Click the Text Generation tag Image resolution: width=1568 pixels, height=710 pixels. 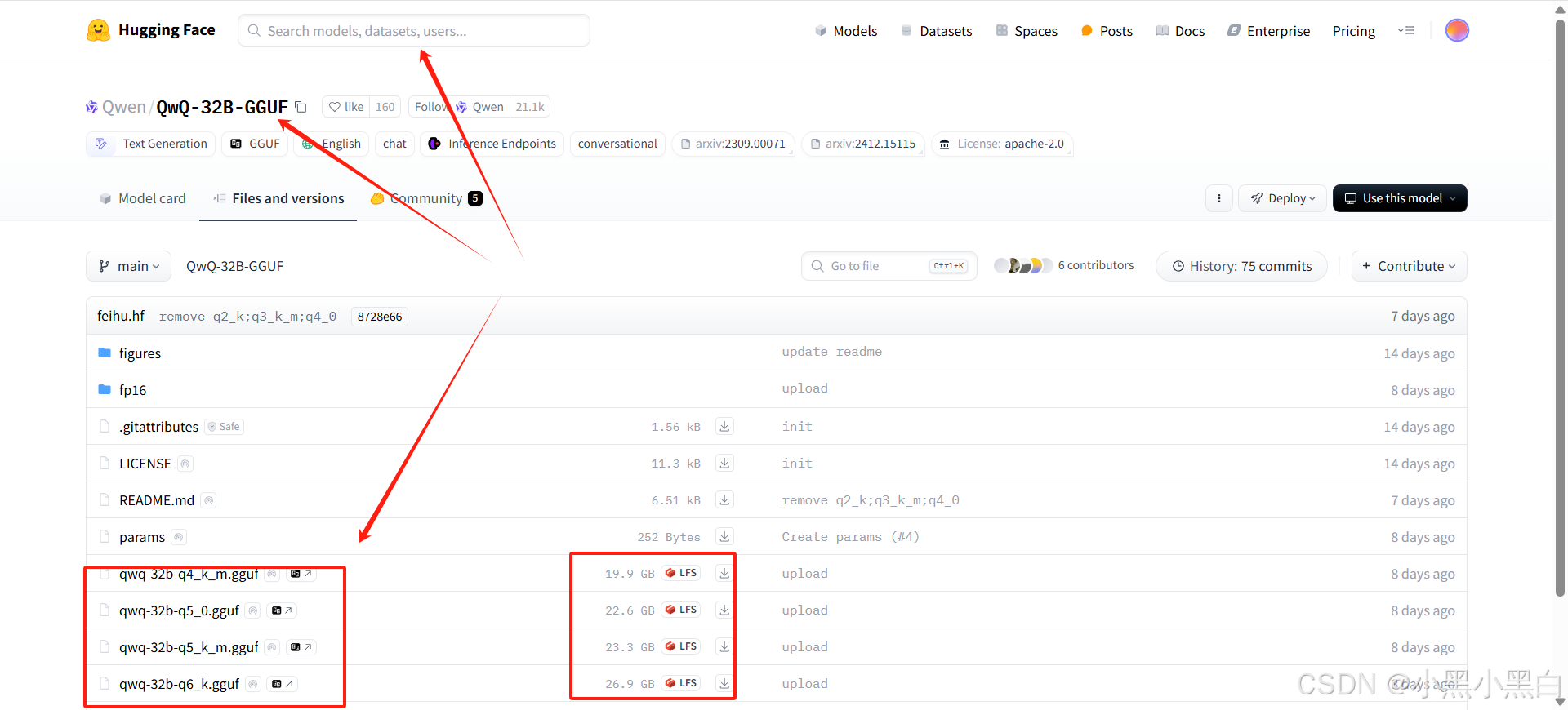151,144
